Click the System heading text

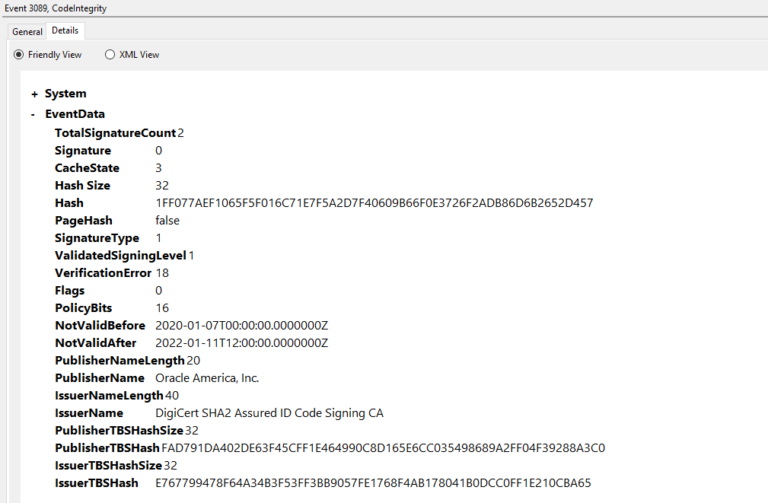(65, 94)
